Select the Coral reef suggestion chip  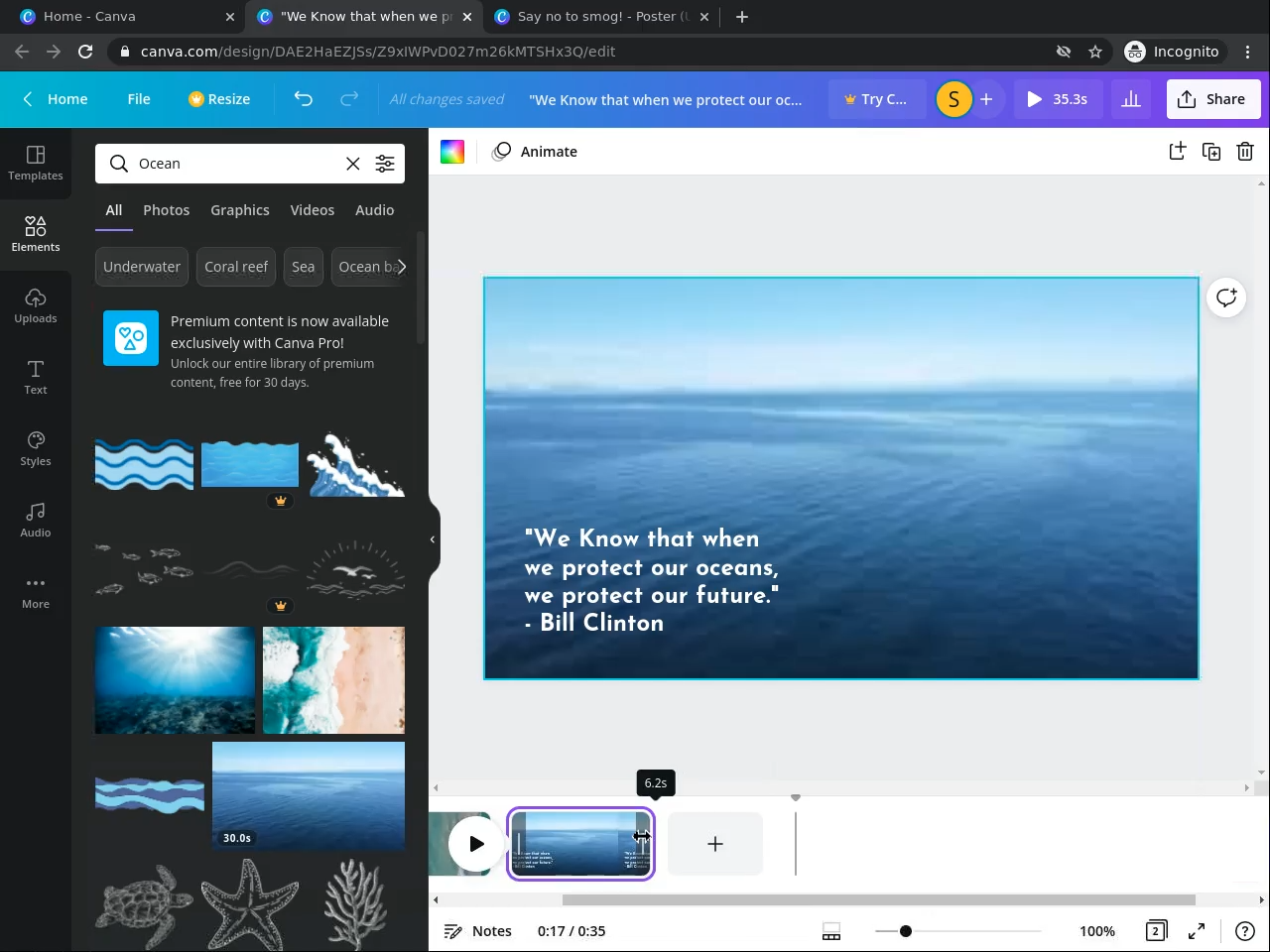[x=236, y=267]
